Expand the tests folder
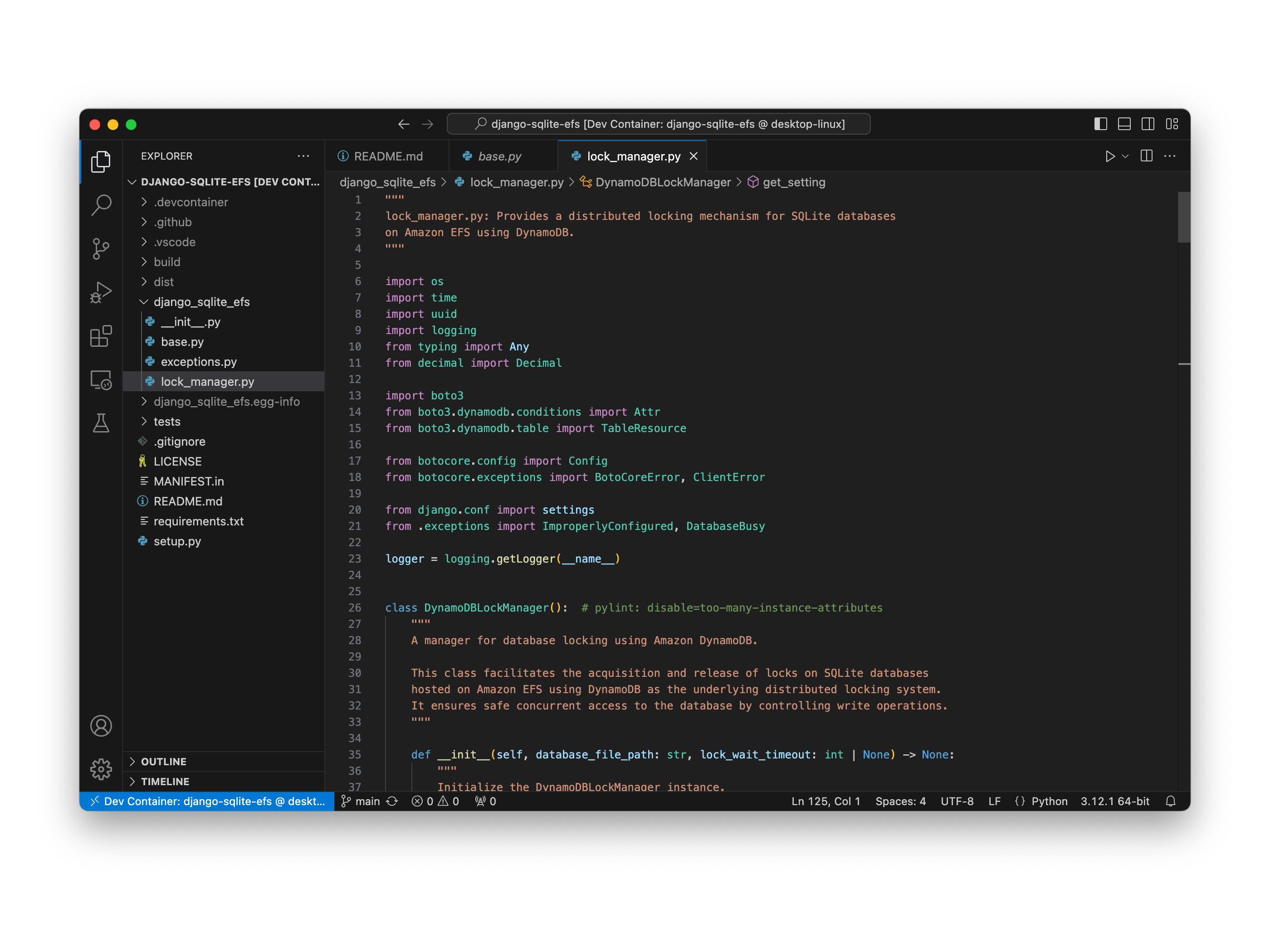Viewport: 1270px width, 952px height. [224, 421]
